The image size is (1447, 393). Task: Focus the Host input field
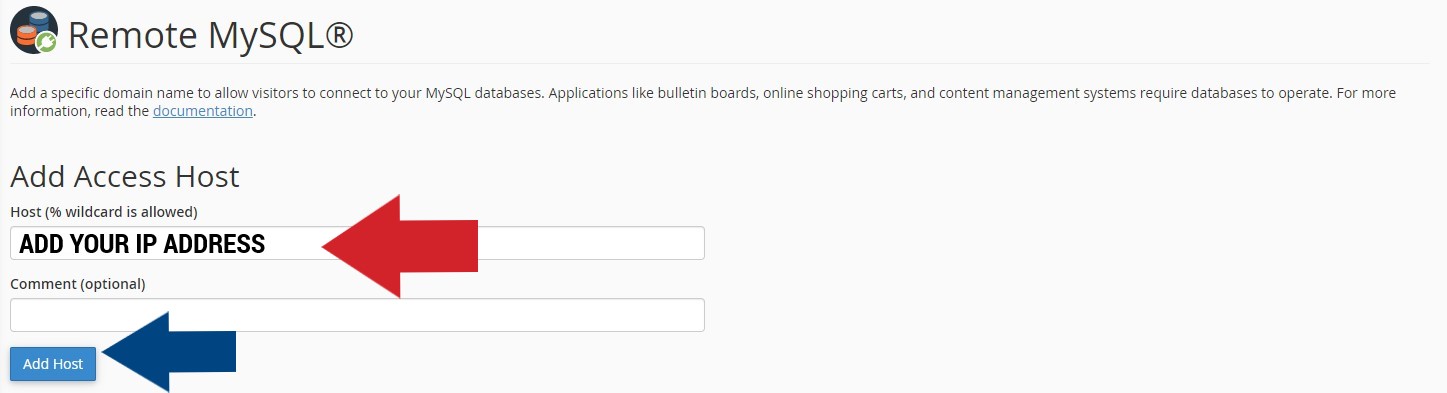[x=357, y=243]
